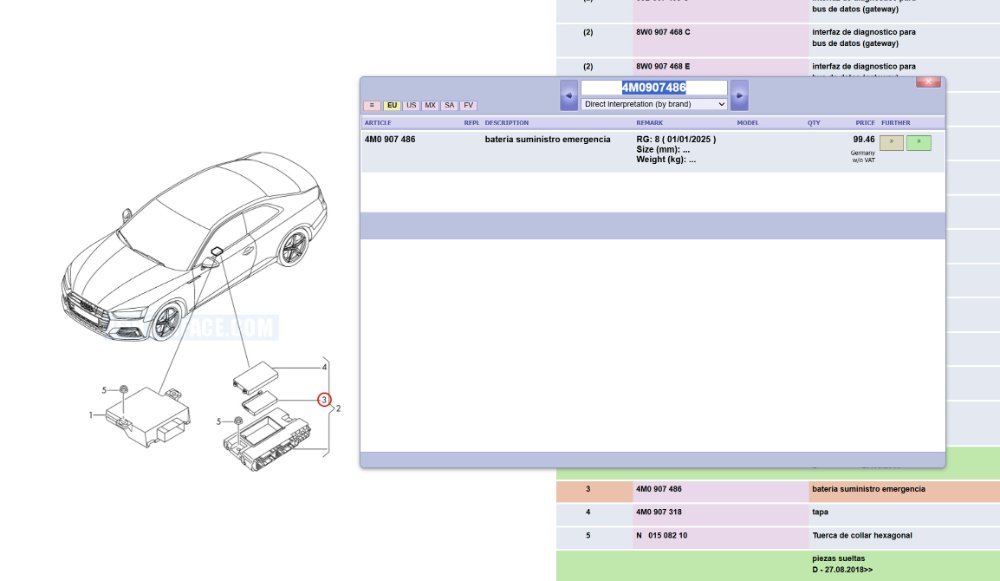
Task: Click callout number 2 beside the diagram bracket
Action: [x=338, y=408]
